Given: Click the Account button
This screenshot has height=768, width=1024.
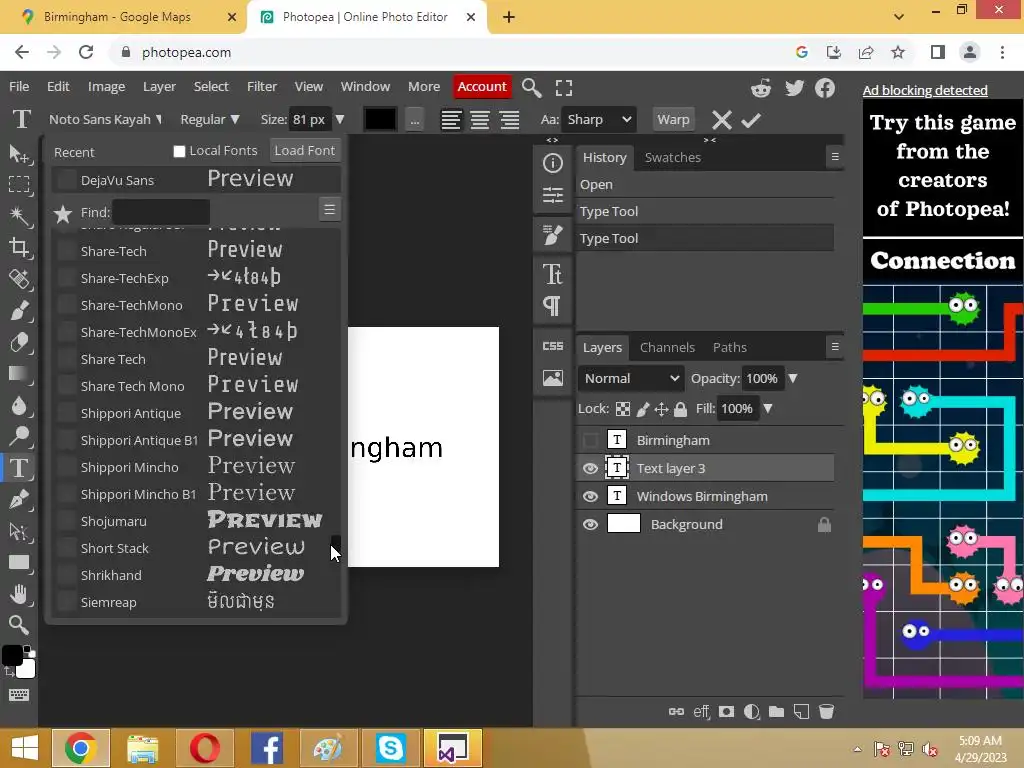Looking at the screenshot, I should coord(482,87).
